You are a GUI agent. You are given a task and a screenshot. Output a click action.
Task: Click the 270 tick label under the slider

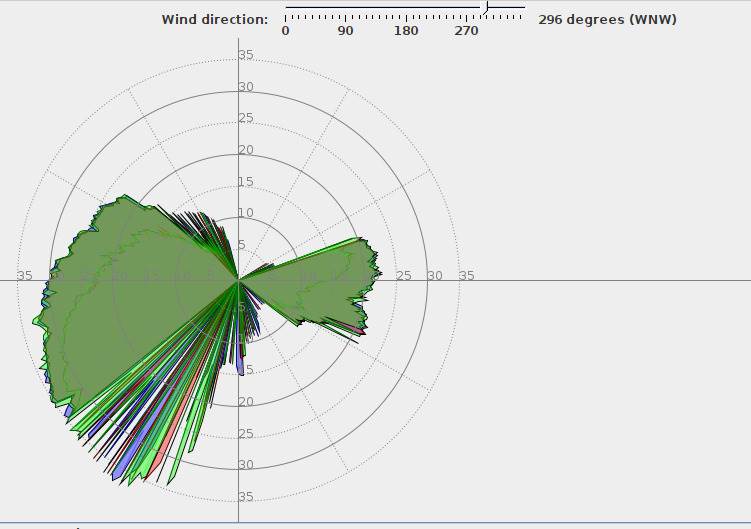pyautogui.click(x=466, y=31)
